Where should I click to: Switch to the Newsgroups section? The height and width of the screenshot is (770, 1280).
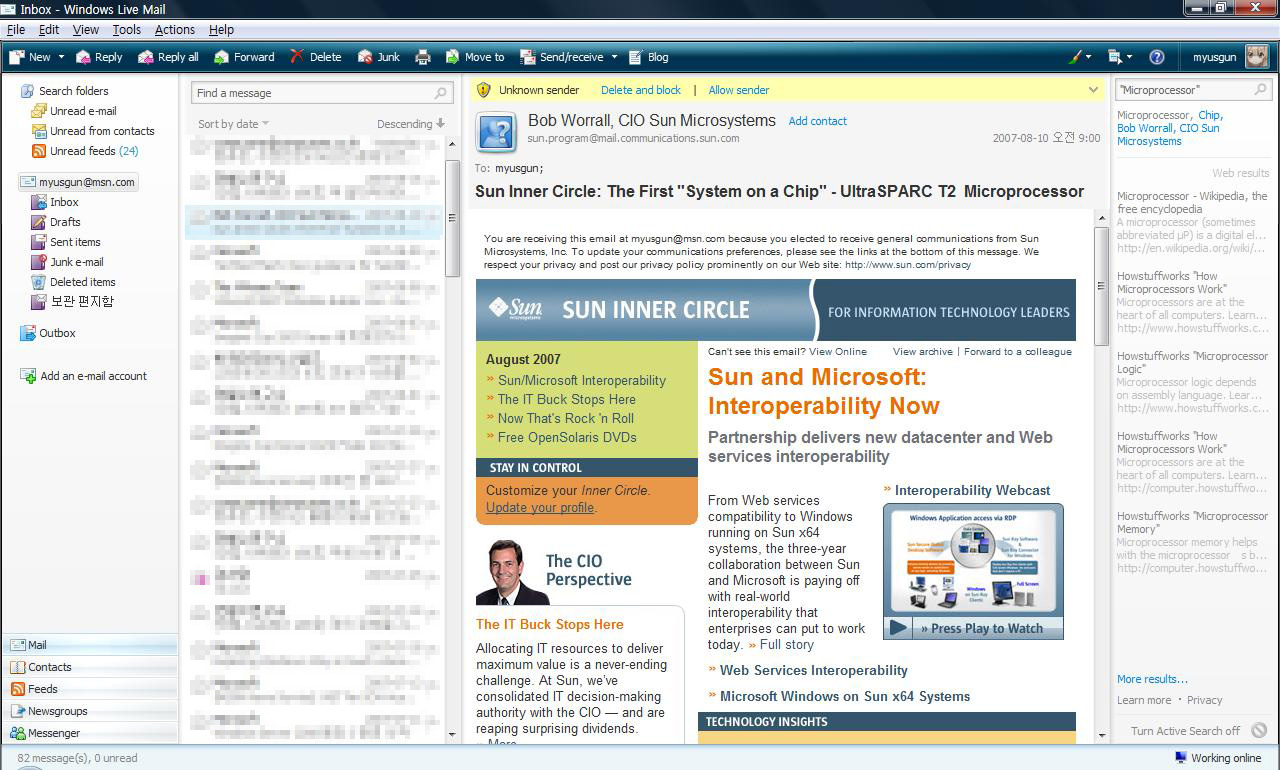90,711
